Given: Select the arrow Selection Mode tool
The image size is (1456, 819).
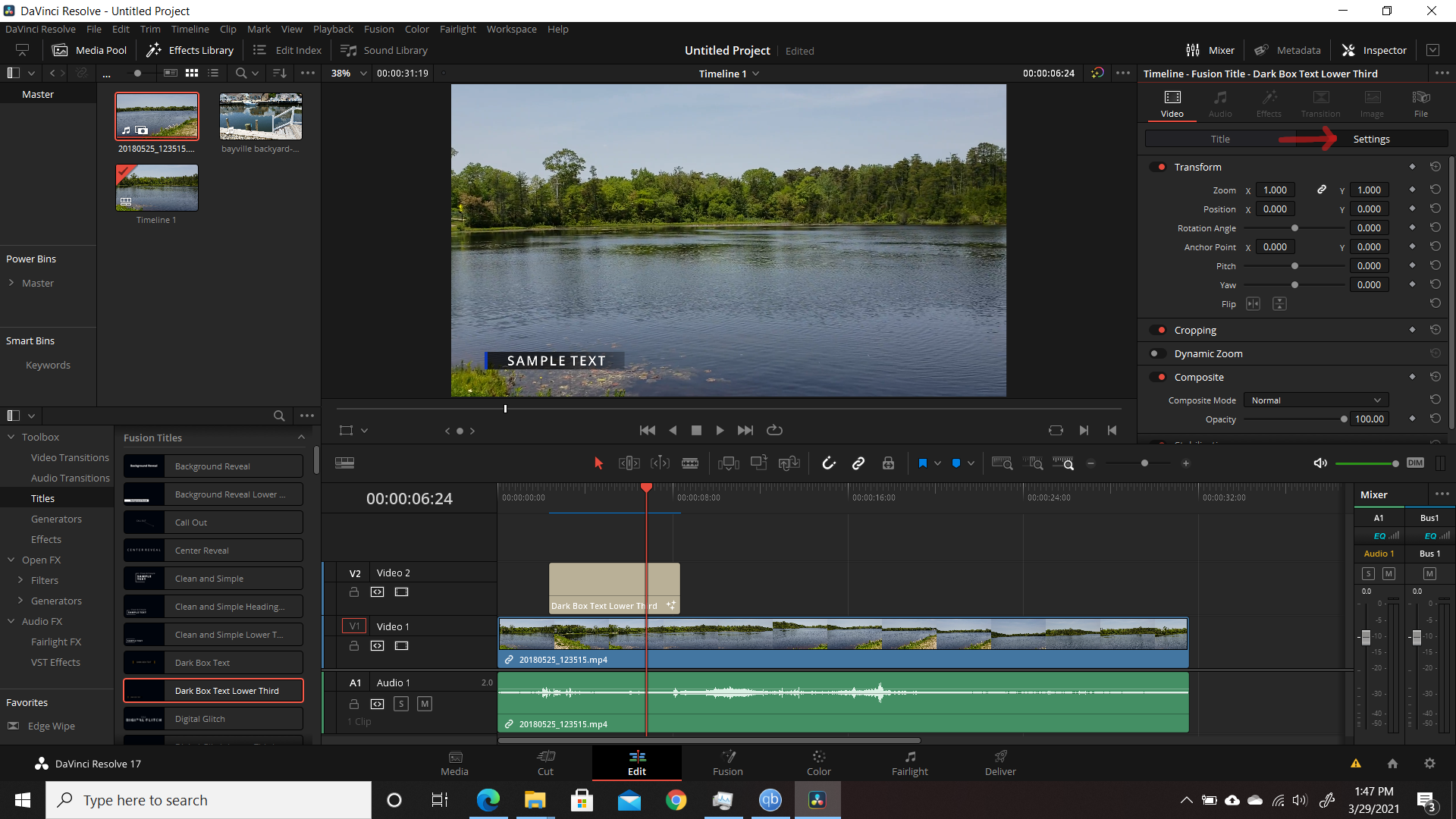Looking at the screenshot, I should pyautogui.click(x=598, y=463).
